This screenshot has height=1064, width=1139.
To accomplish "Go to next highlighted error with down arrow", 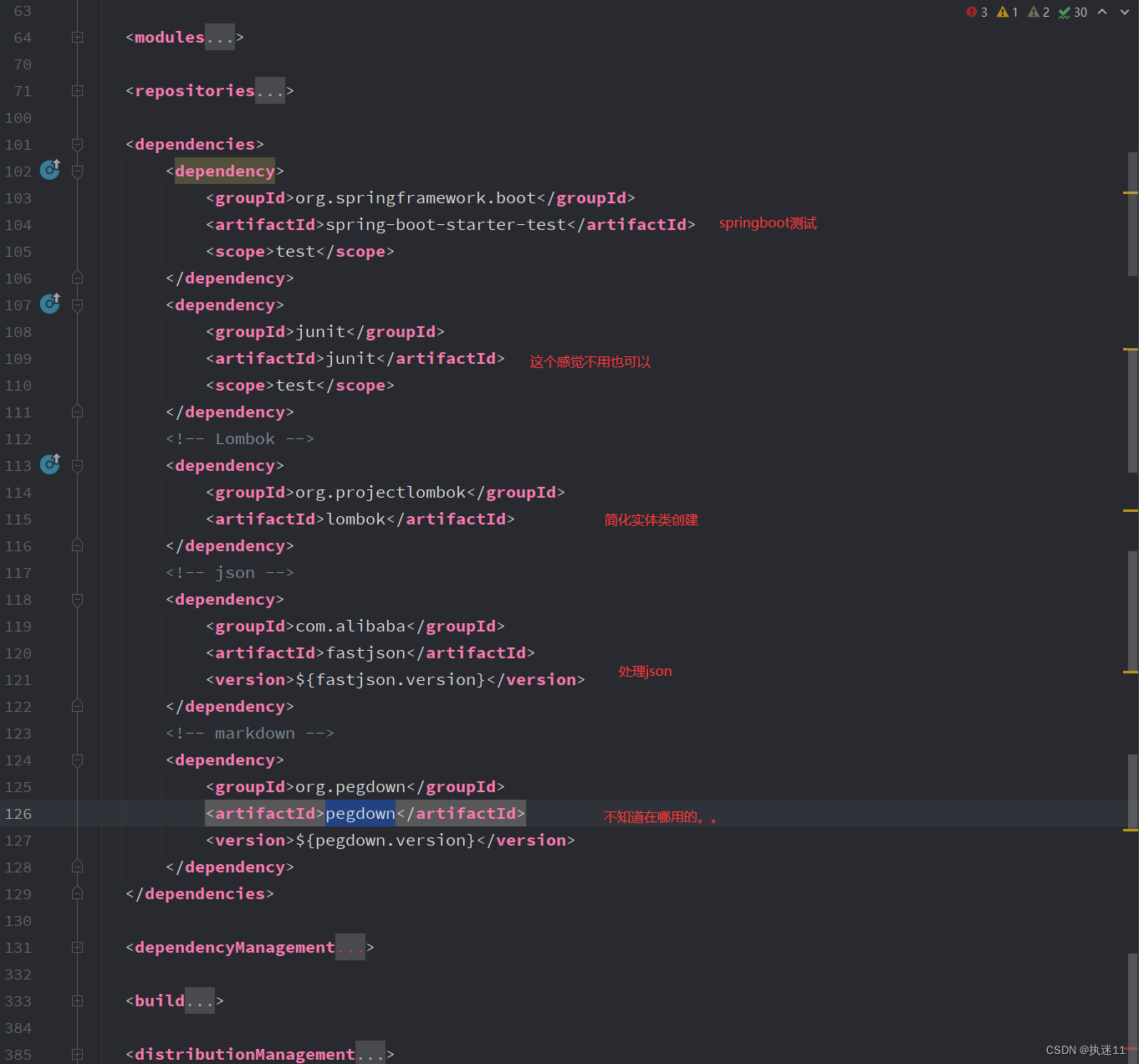I will (x=1125, y=12).
